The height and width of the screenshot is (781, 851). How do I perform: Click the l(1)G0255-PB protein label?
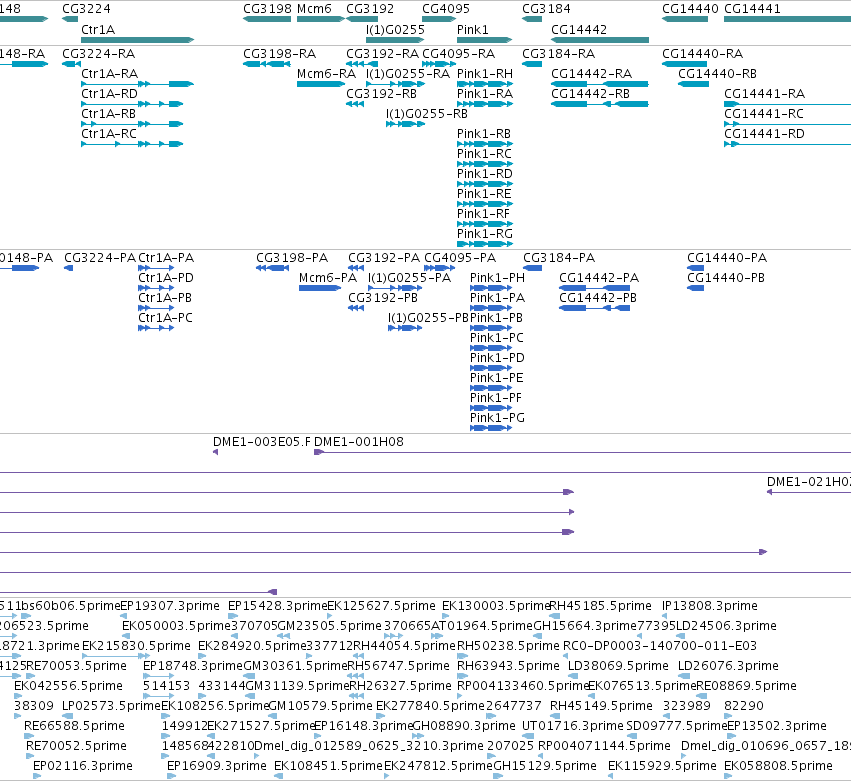pyautogui.click(x=428, y=318)
